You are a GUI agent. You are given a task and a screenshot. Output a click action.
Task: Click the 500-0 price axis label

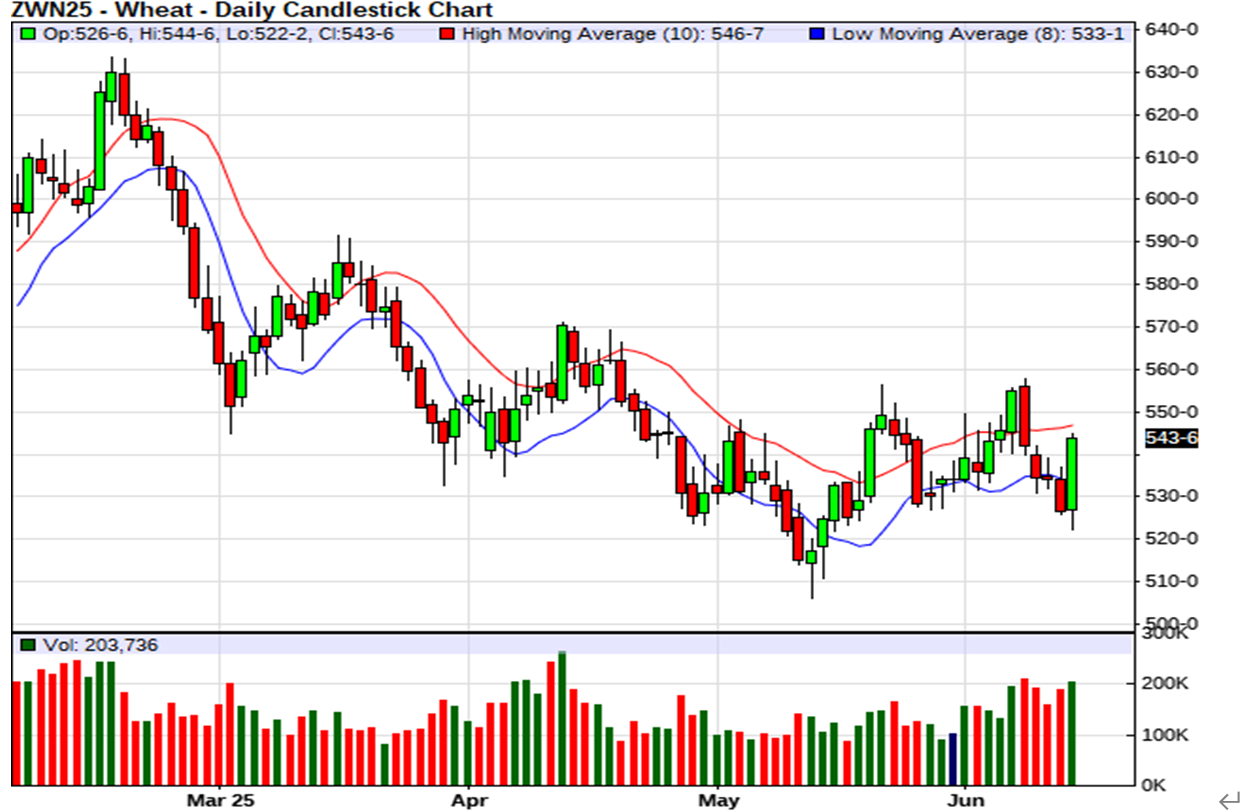(1171, 622)
